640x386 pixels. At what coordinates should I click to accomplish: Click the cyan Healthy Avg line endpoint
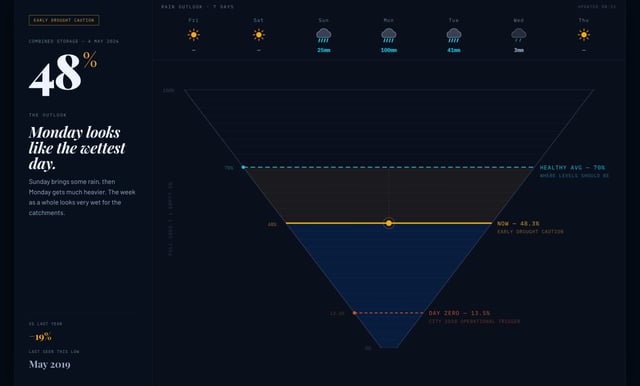pos(243,167)
